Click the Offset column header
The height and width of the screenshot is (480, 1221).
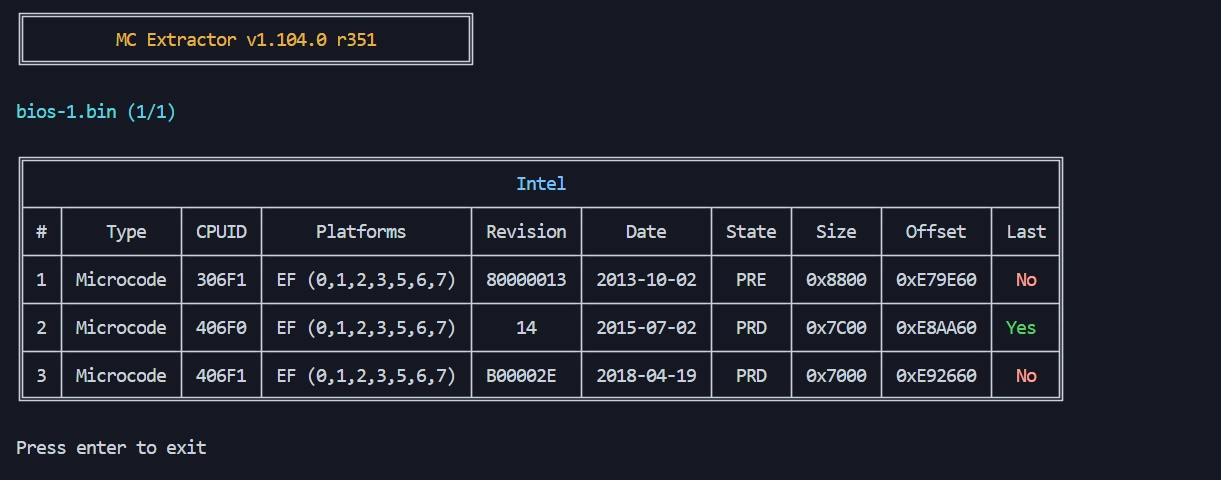[936, 232]
